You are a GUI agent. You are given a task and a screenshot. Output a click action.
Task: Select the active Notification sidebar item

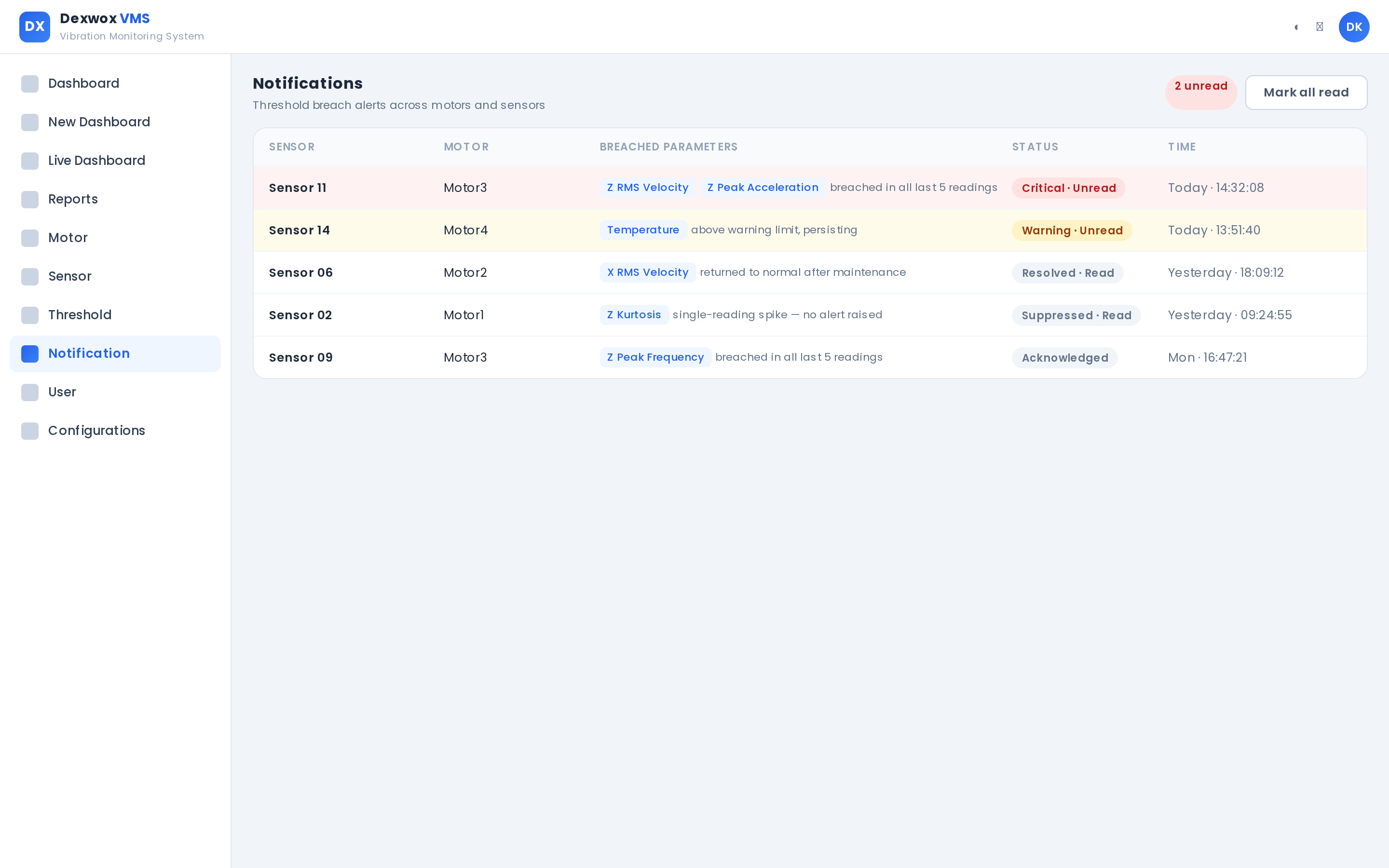point(115,353)
